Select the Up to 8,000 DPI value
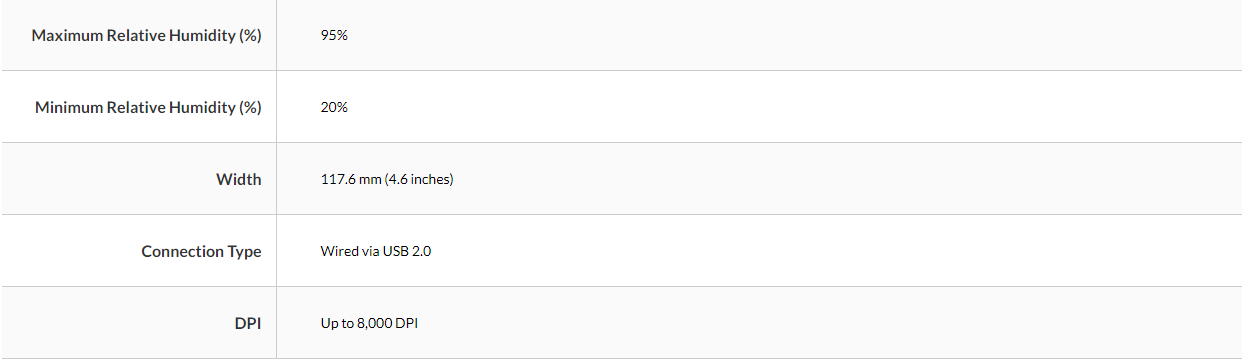 pos(369,323)
